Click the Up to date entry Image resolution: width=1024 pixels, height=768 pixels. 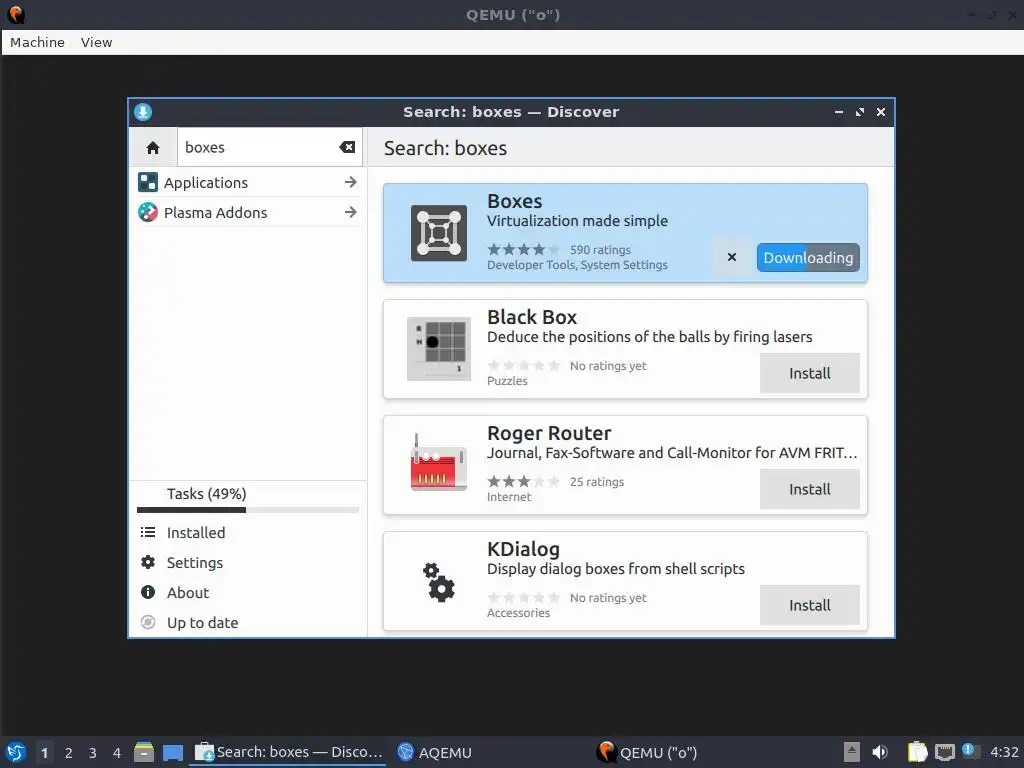(x=248, y=623)
